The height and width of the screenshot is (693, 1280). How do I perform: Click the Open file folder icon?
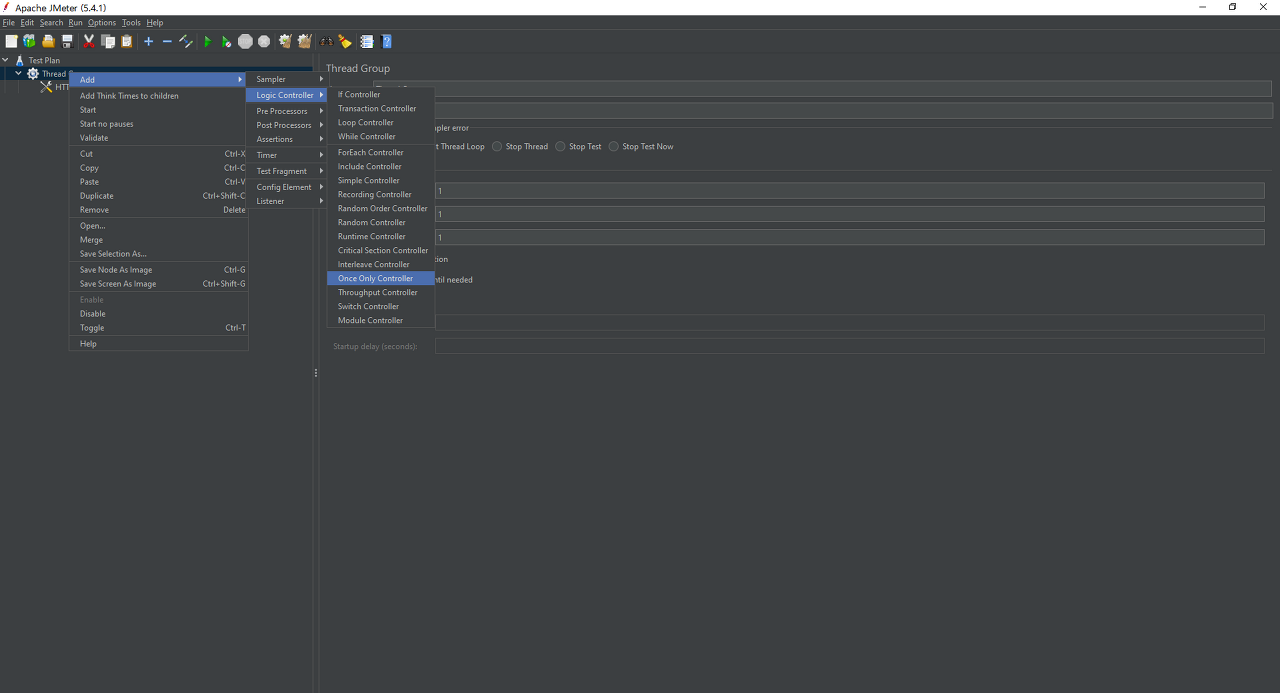point(48,41)
